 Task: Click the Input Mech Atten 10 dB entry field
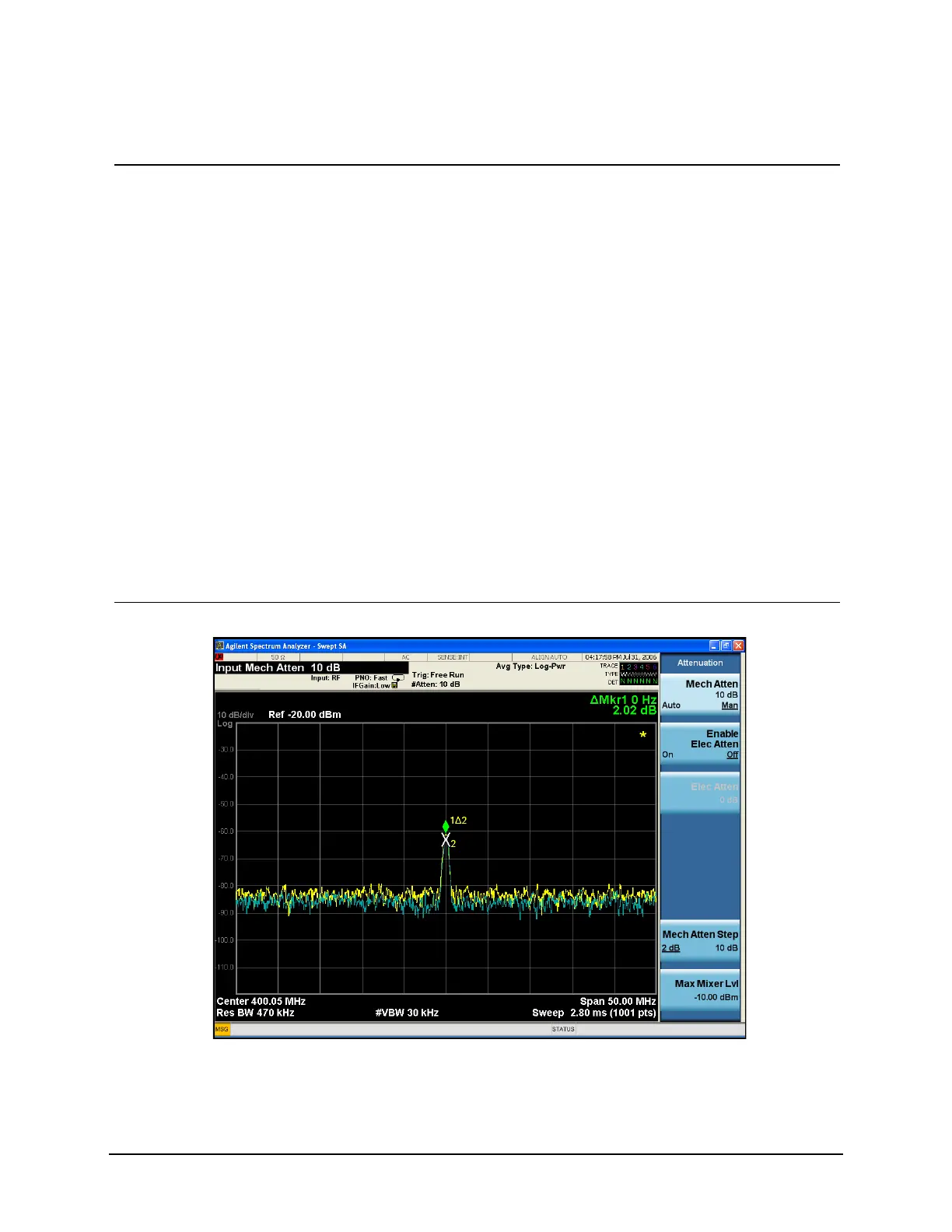pyautogui.click(x=311, y=668)
